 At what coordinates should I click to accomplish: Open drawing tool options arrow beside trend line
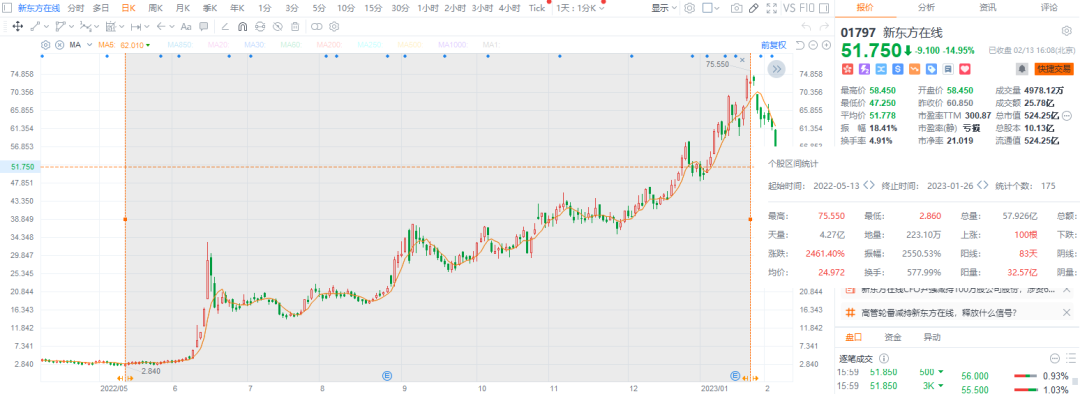[45, 27]
